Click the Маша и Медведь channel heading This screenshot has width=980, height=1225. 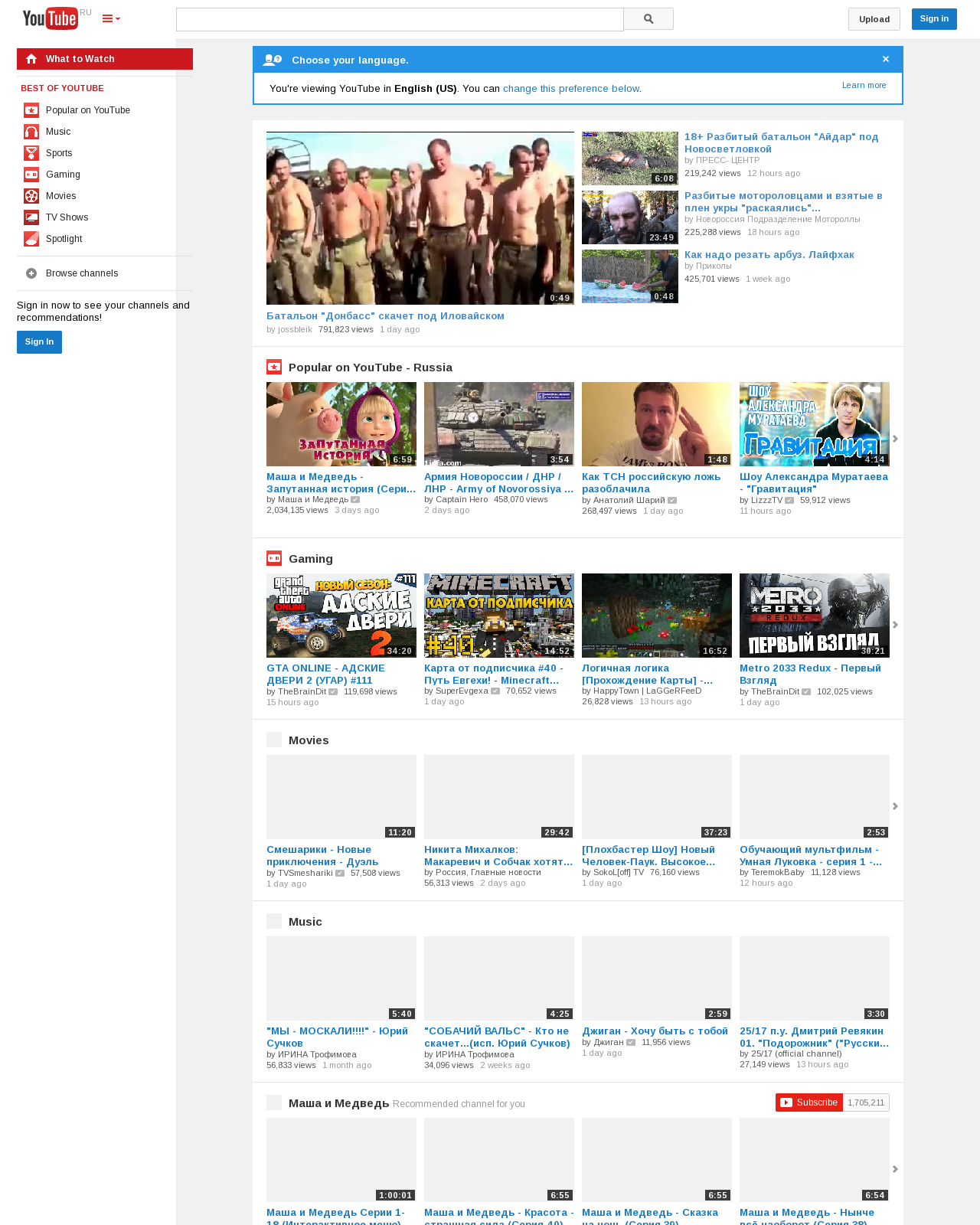coord(339,1103)
